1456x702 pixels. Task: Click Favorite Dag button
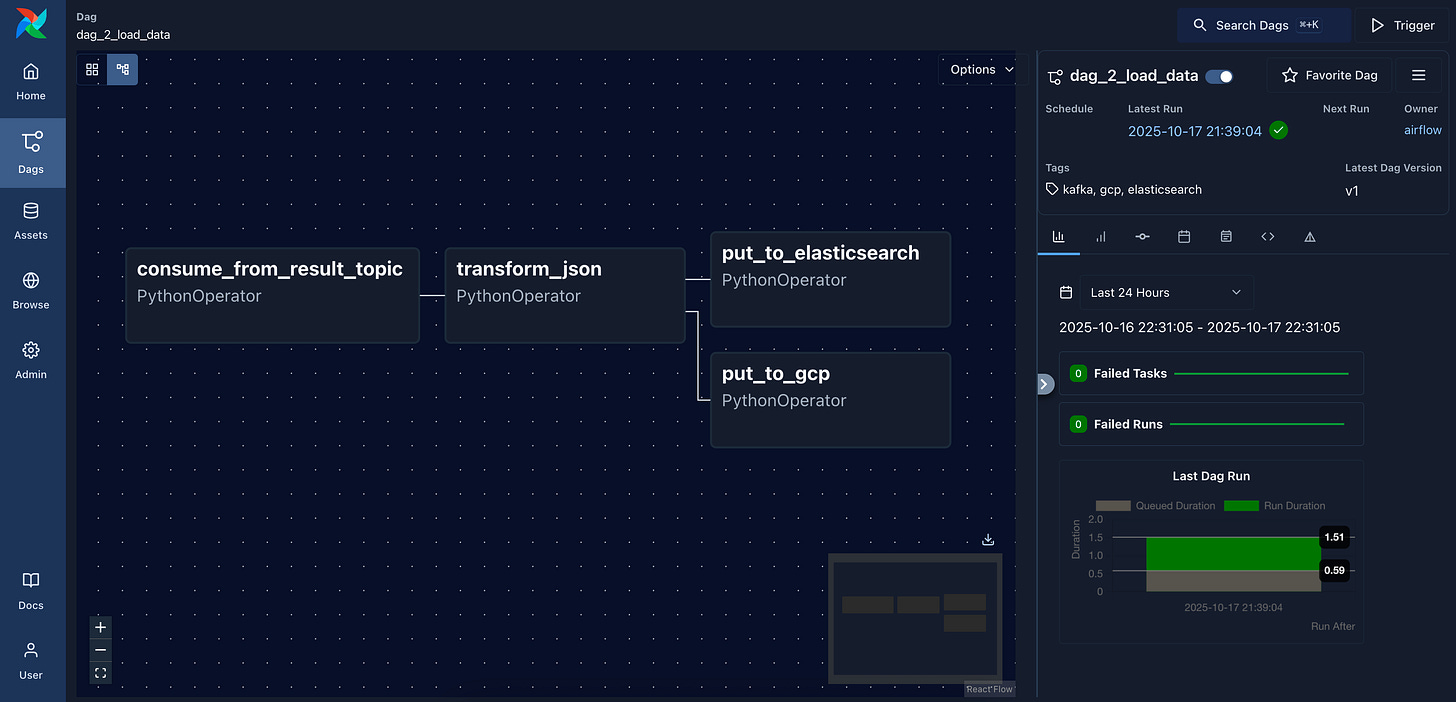(1329, 75)
